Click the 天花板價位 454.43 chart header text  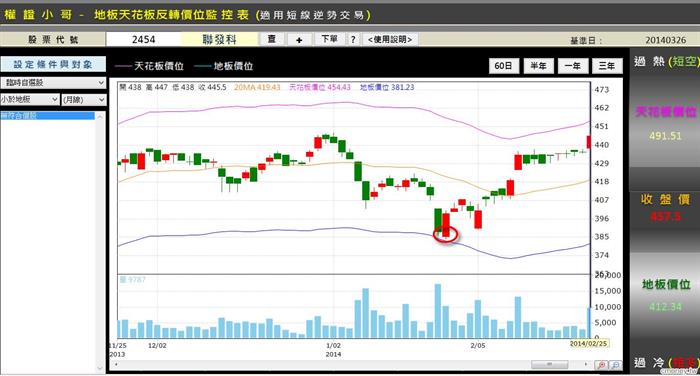(320, 87)
